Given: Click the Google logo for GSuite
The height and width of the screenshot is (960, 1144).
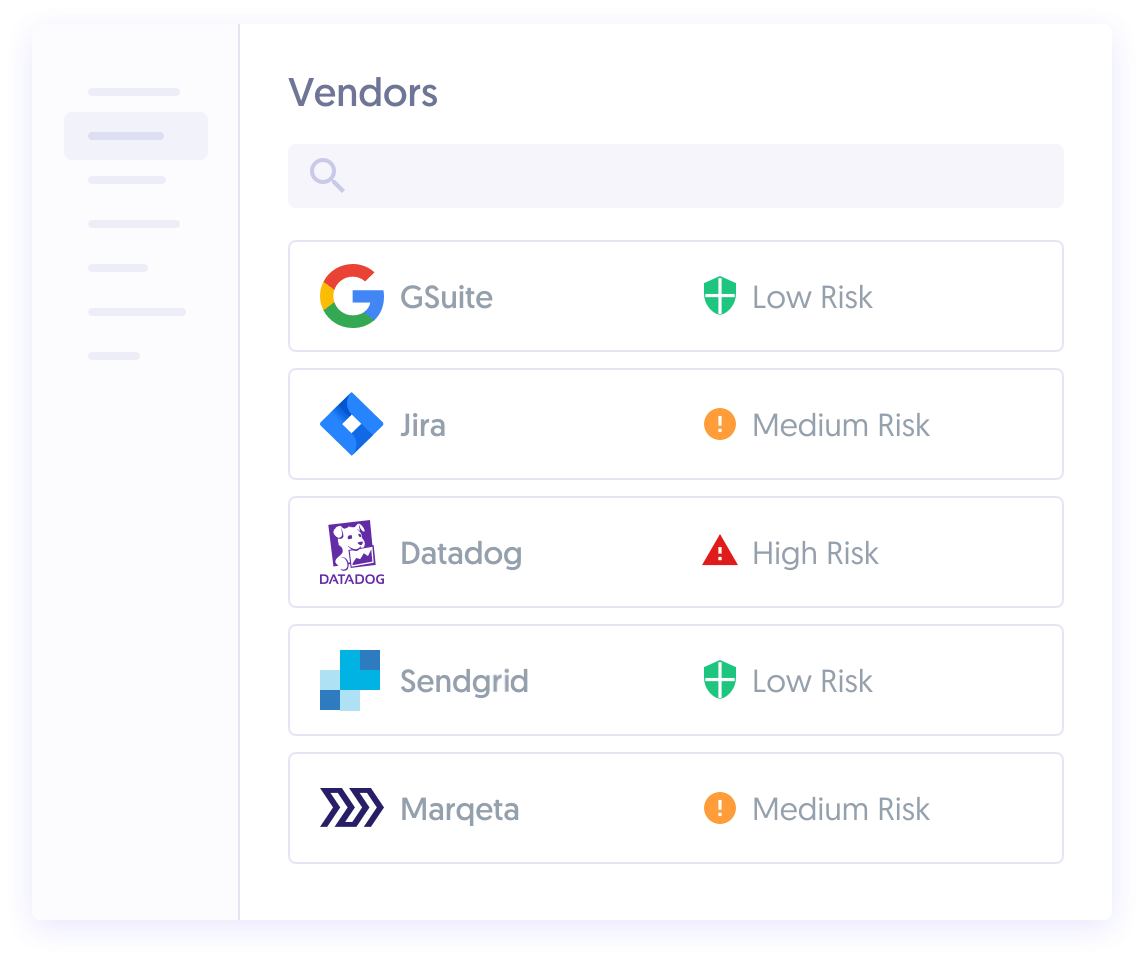Looking at the screenshot, I should click(x=352, y=296).
